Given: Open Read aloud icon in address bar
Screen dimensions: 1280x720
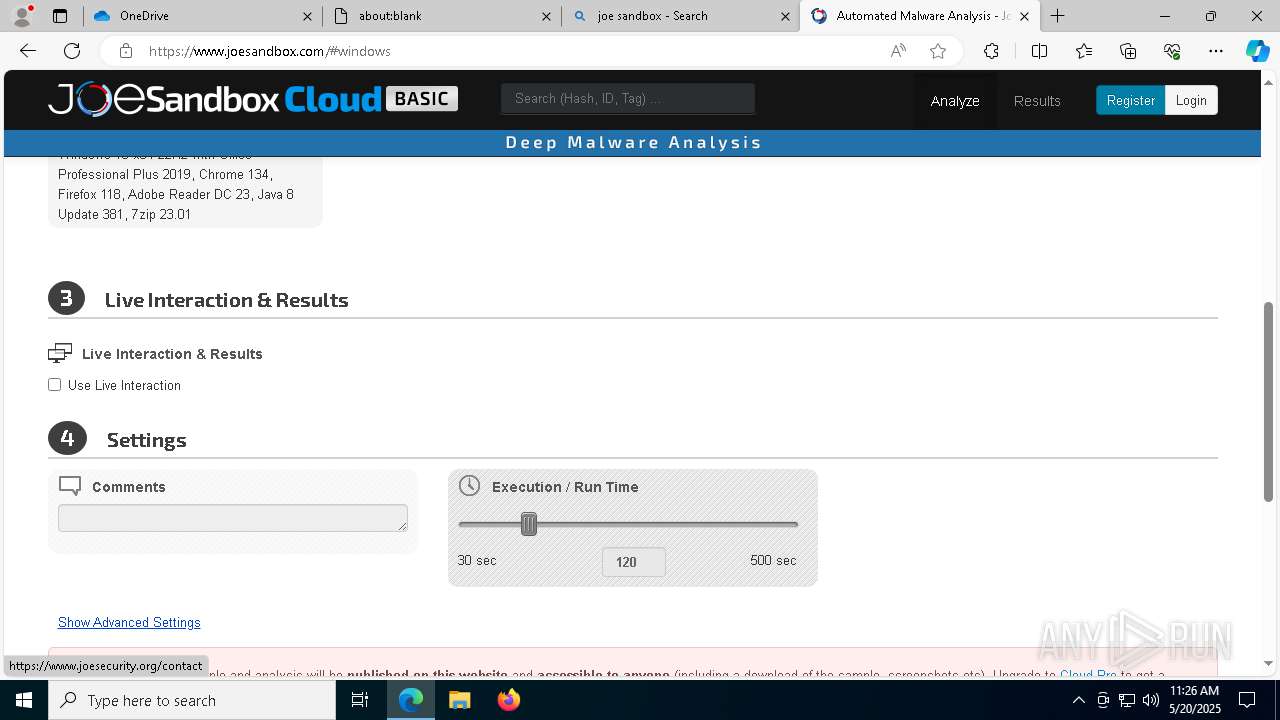Looking at the screenshot, I should (x=898, y=51).
